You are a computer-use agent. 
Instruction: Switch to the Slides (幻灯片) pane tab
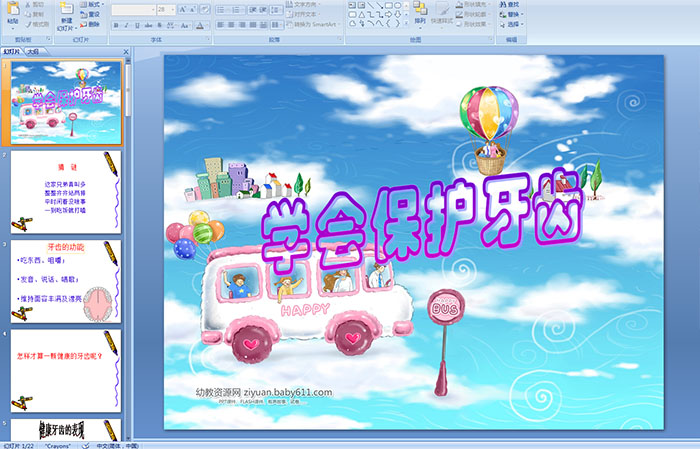pyautogui.click(x=12, y=52)
